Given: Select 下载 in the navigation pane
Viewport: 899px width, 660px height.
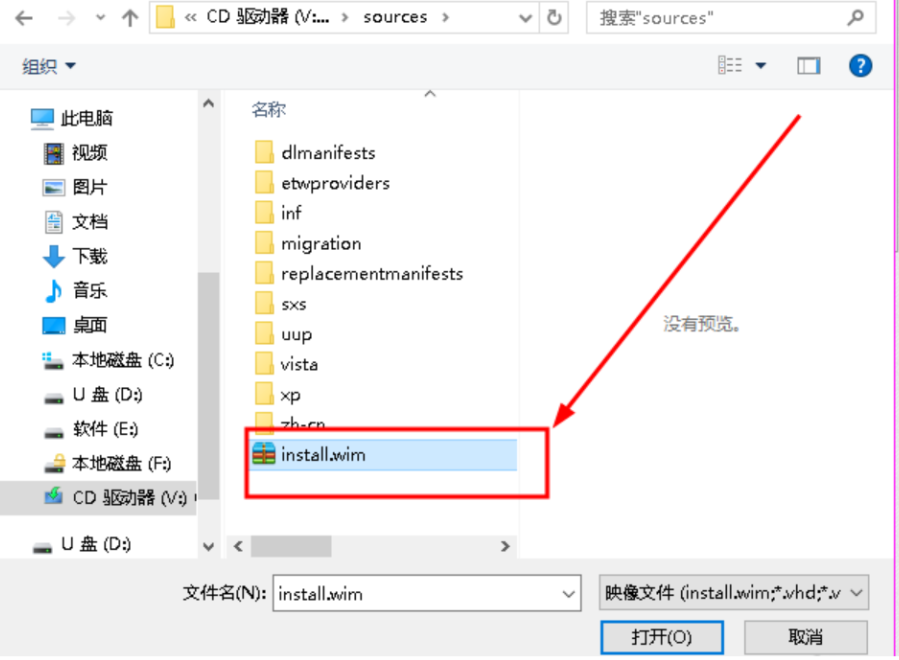Looking at the screenshot, I should click(x=75, y=256).
